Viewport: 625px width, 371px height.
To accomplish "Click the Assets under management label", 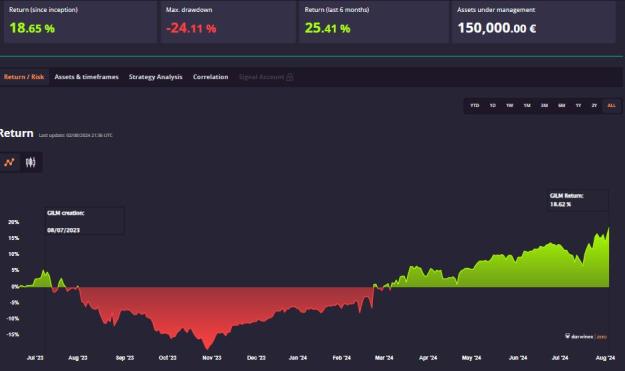I will point(496,10).
